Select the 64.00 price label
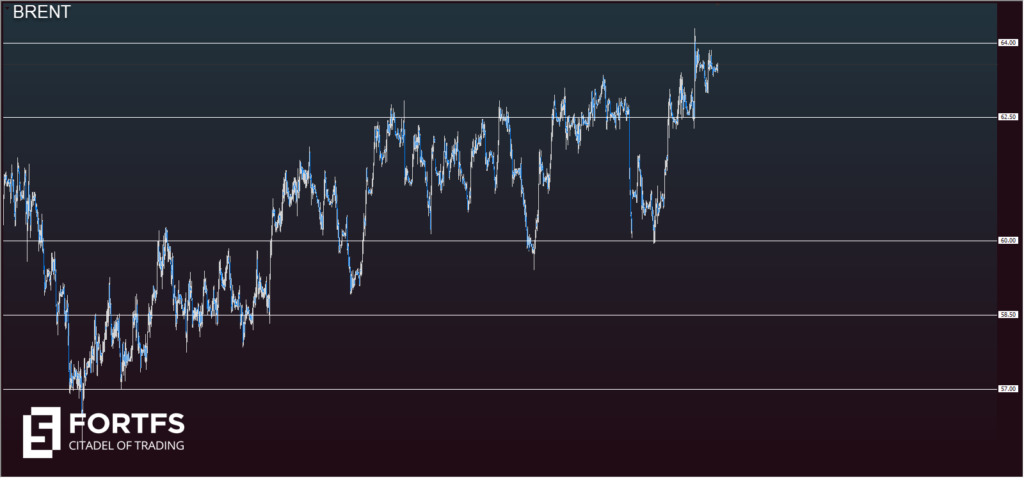This screenshot has width=1024, height=478. tap(1008, 43)
